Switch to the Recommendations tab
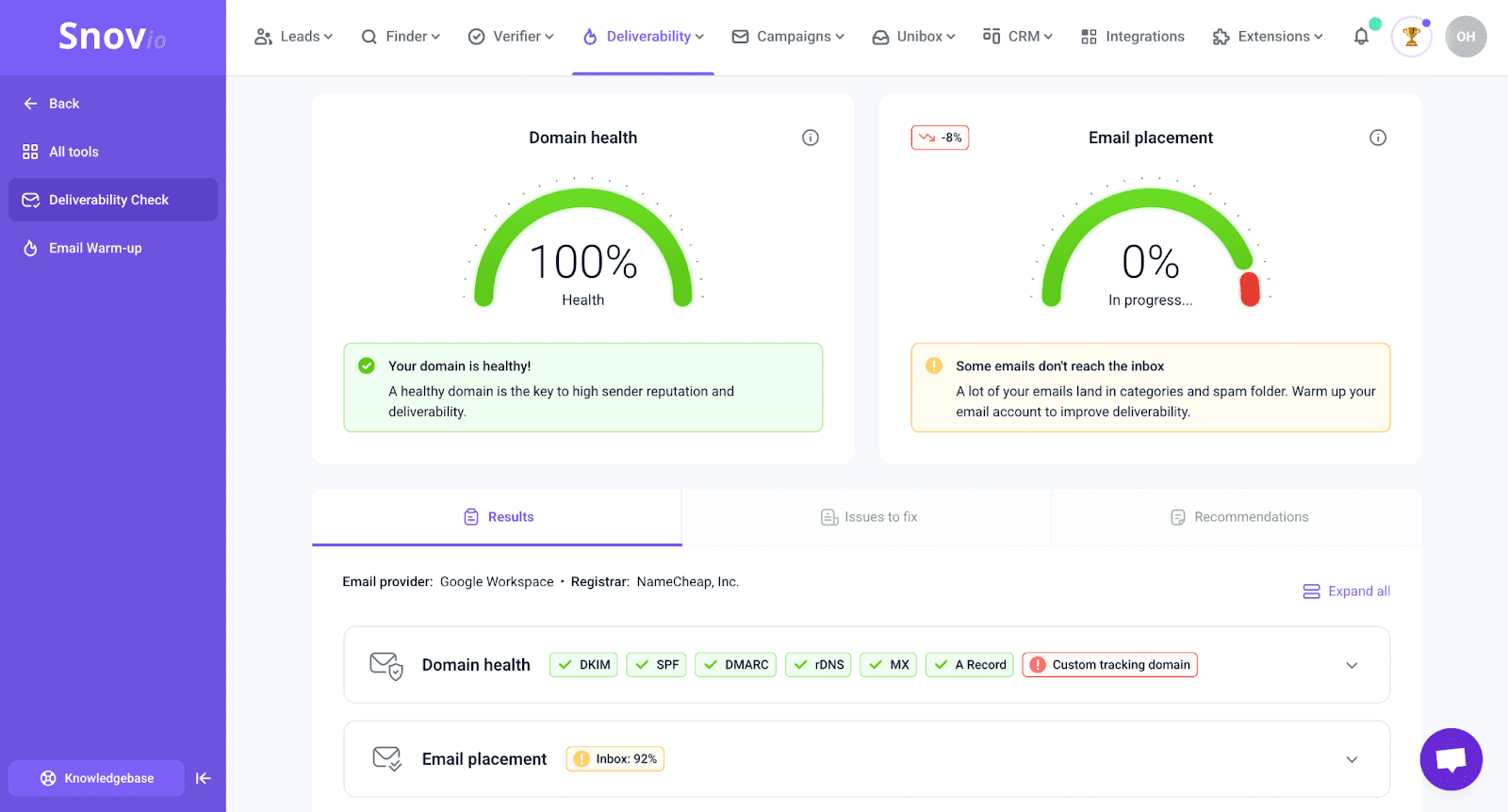The image size is (1508, 812). 1238,517
